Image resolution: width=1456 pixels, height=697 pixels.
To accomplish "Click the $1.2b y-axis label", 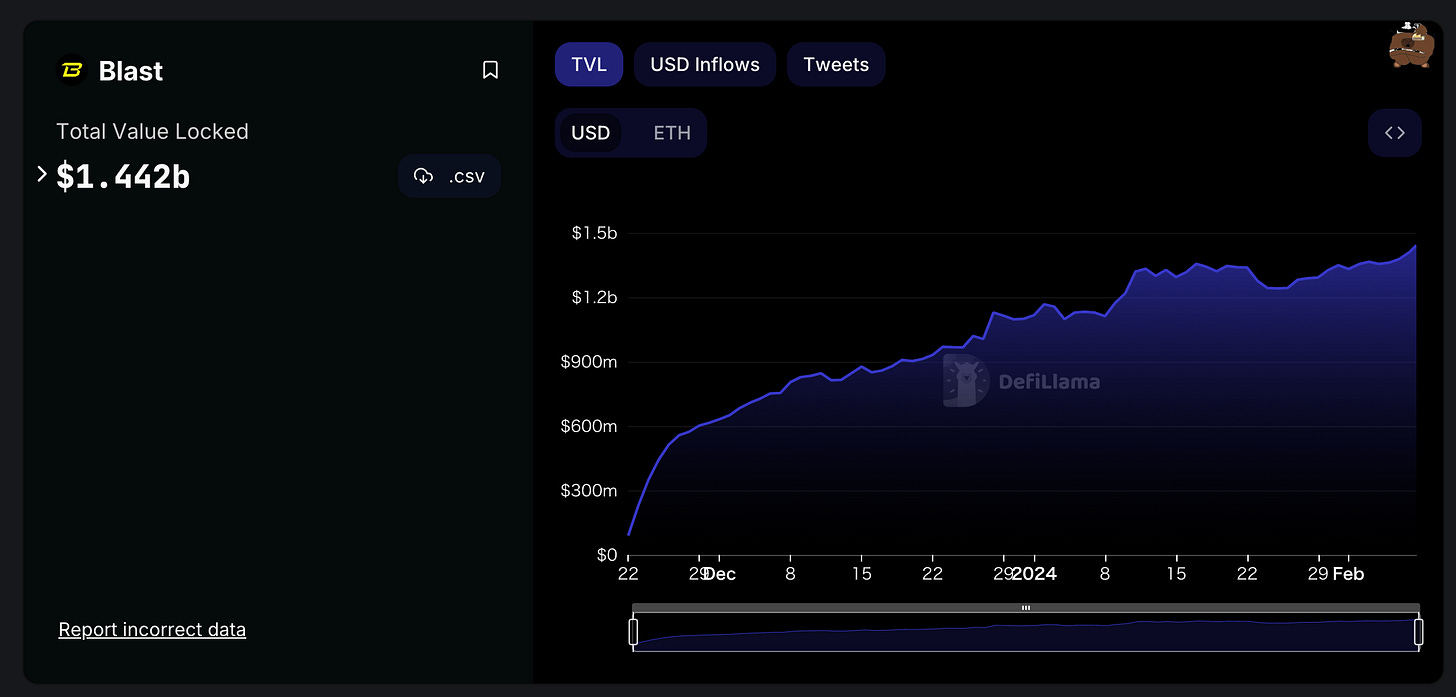I will tap(594, 297).
